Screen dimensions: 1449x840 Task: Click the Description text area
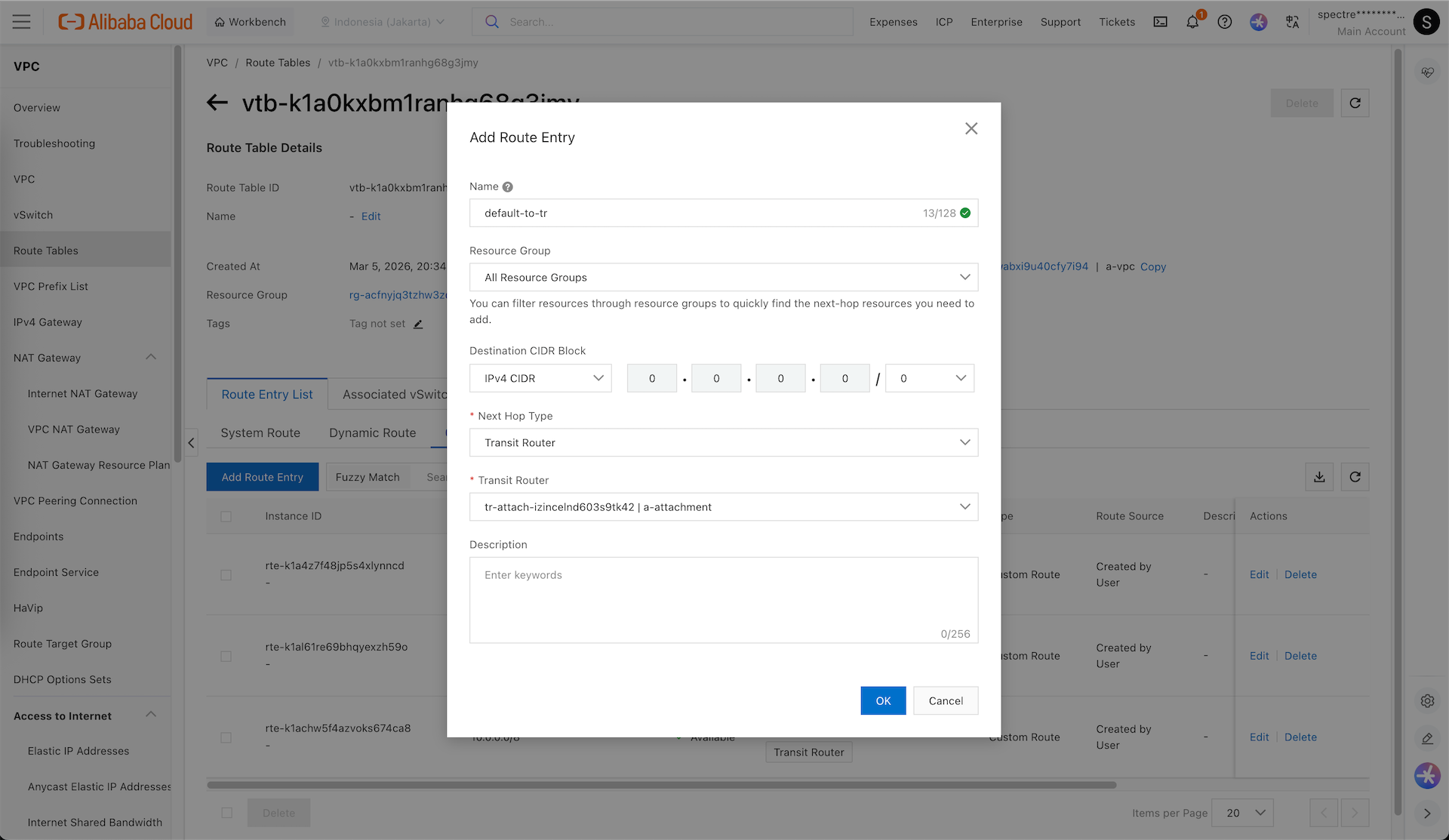click(723, 600)
